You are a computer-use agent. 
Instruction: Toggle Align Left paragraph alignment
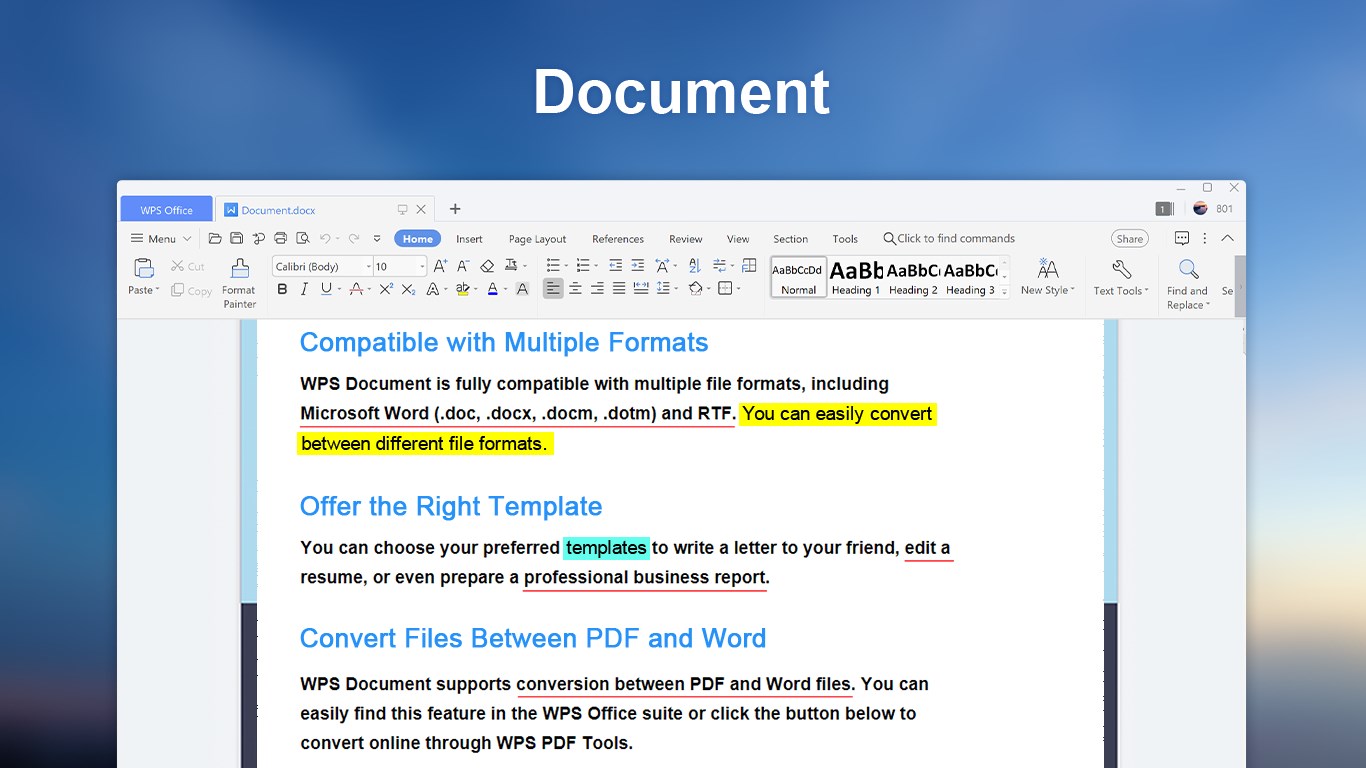coord(553,288)
